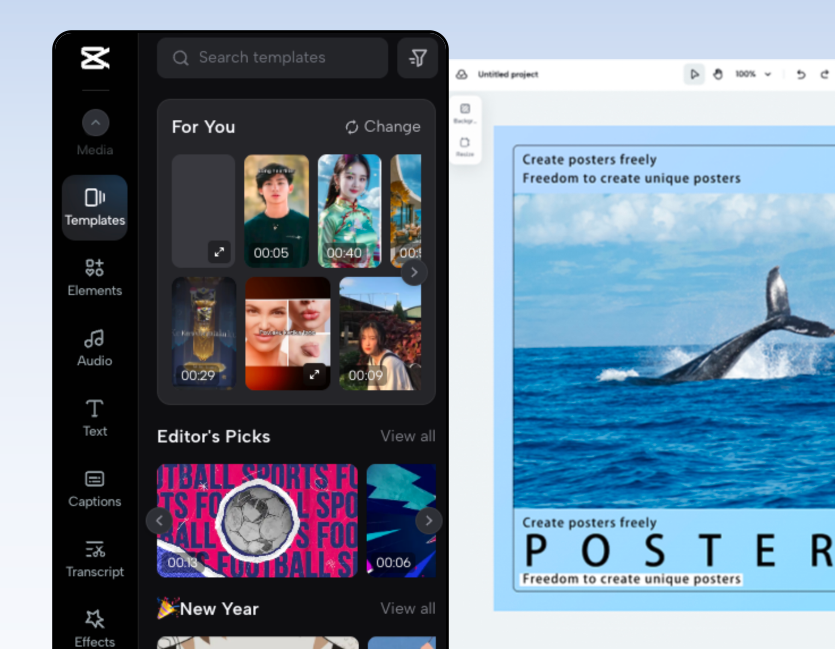Advance to the next Editor's Picks item
Screen dimensions: 835x649
429,520
